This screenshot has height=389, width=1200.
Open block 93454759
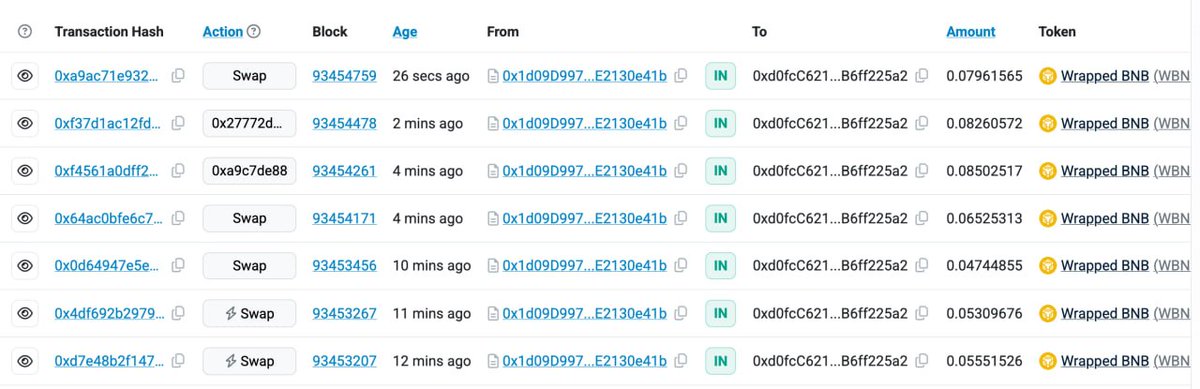[345, 76]
